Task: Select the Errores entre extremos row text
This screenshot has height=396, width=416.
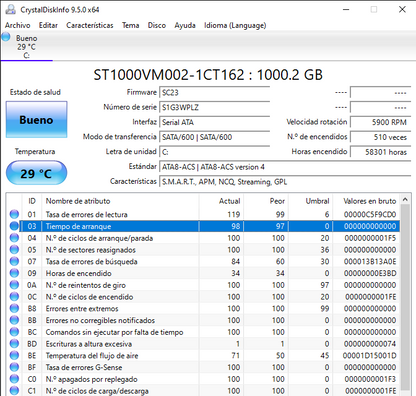Action: (x=82, y=308)
